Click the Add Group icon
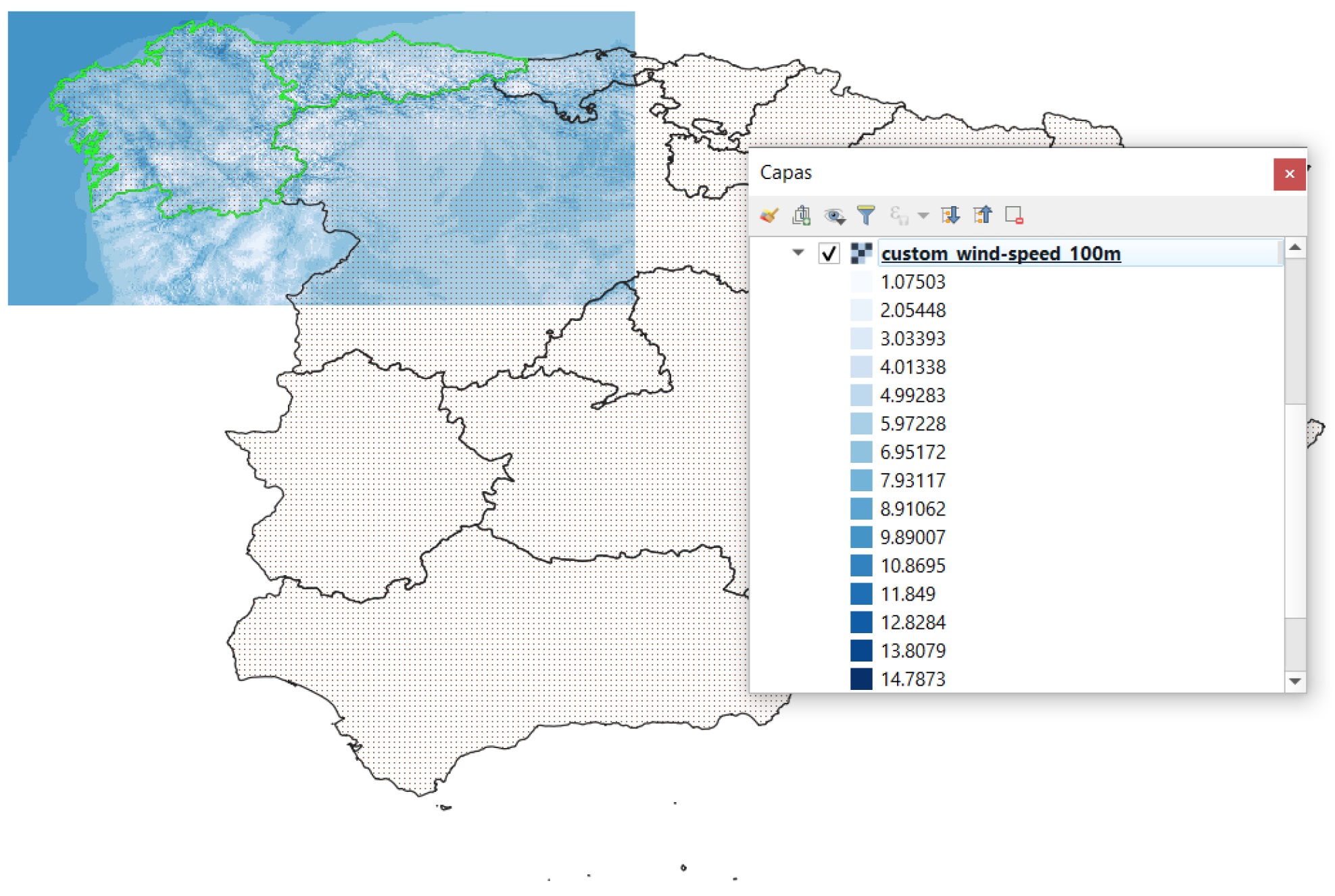1335x896 pixels. tap(801, 216)
